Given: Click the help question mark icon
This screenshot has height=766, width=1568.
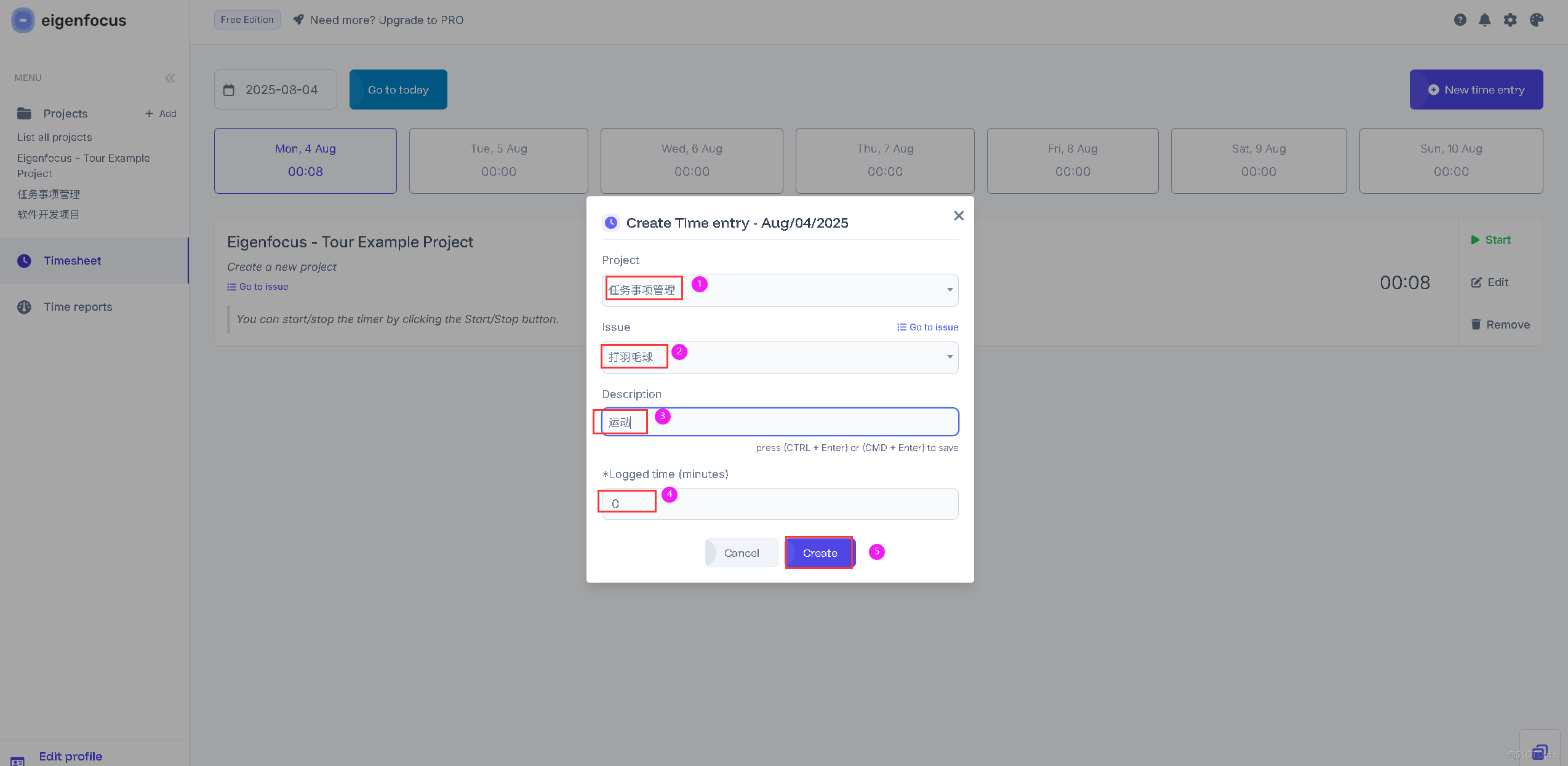Looking at the screenshot, I should pyautogui.click(x=1460, y=20).
